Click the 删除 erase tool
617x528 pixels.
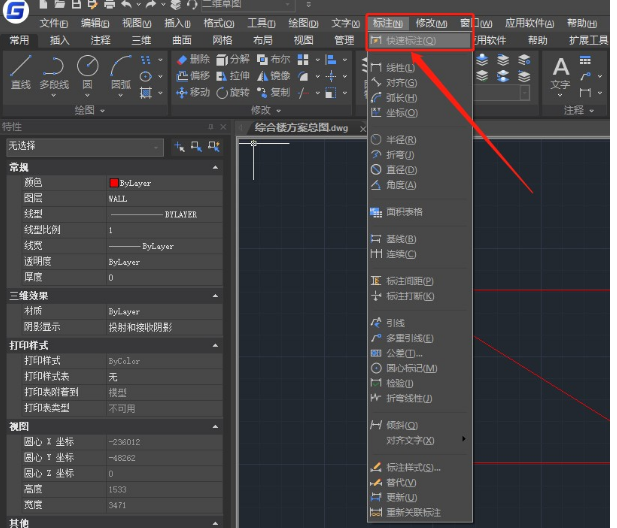coord(193,59)
